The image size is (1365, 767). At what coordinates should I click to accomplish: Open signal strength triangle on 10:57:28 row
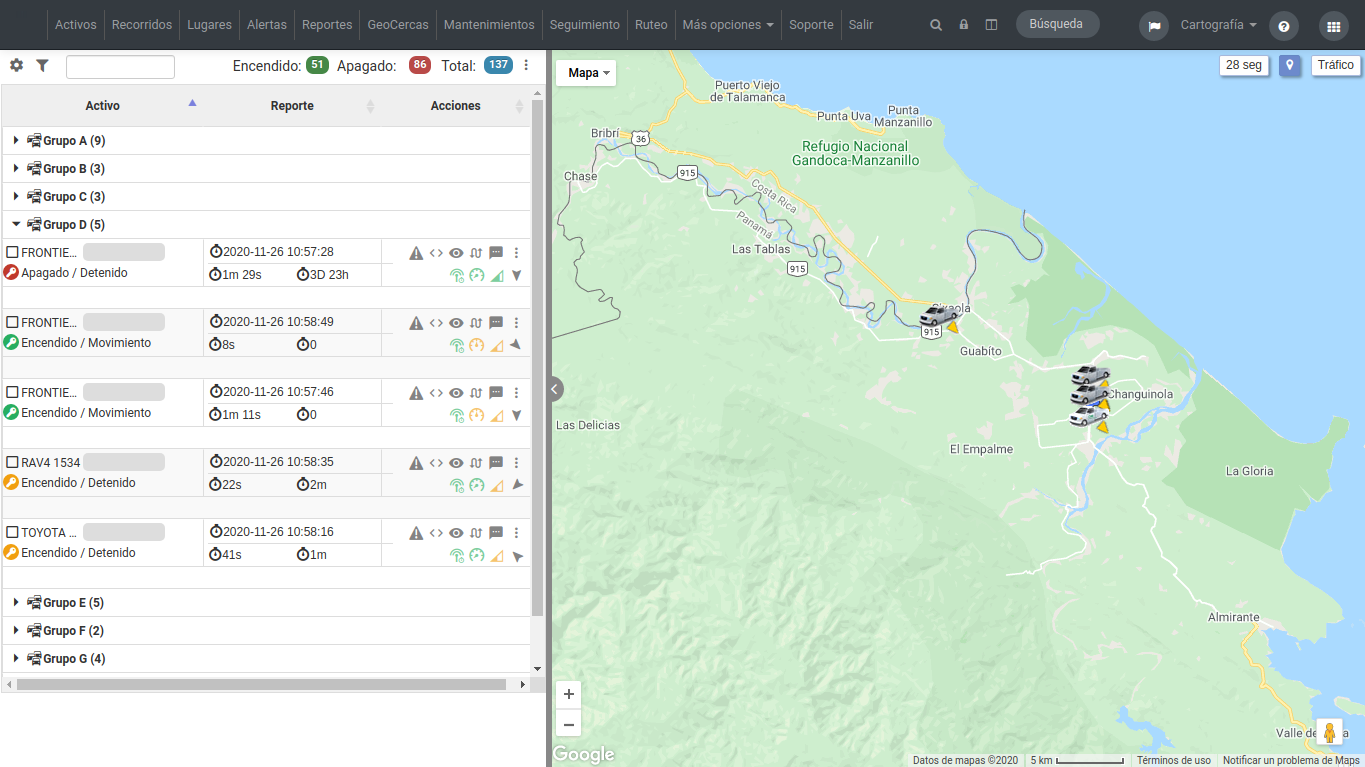click(x=497, y=275)
